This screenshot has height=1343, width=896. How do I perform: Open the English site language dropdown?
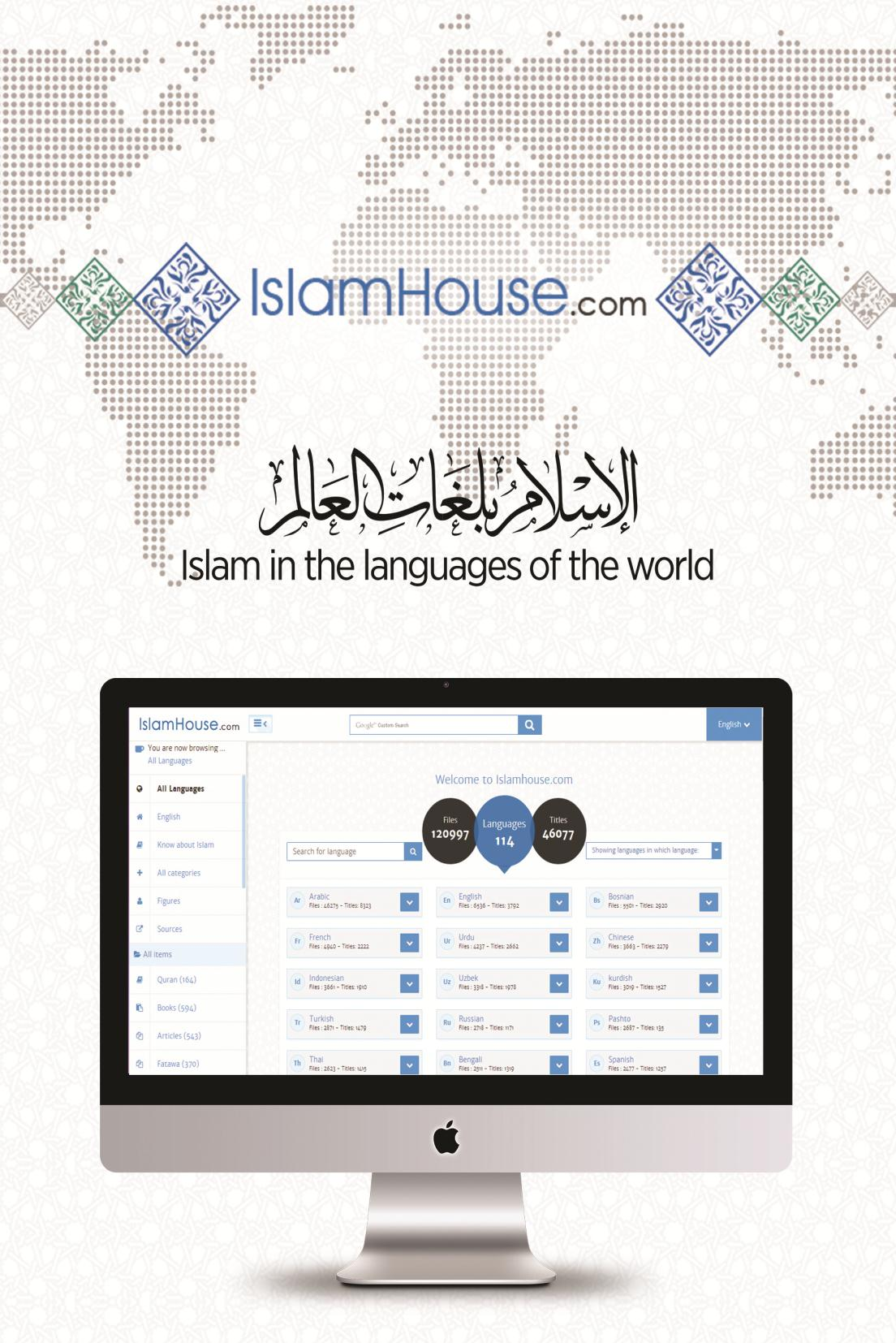[x=734, y=724]
